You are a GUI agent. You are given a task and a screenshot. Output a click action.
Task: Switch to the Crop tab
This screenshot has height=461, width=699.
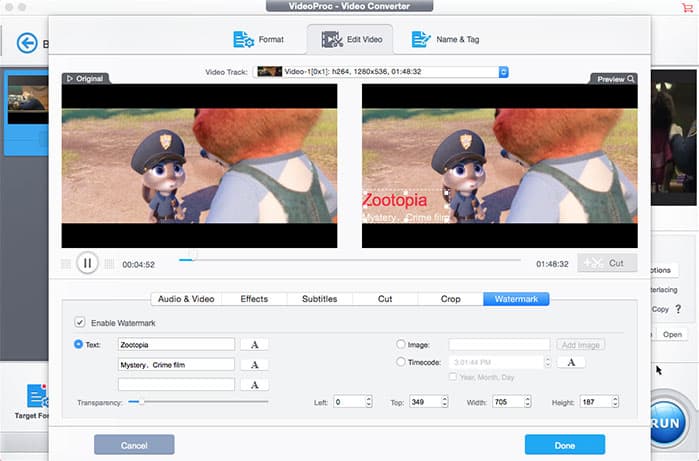click(450, 299)
